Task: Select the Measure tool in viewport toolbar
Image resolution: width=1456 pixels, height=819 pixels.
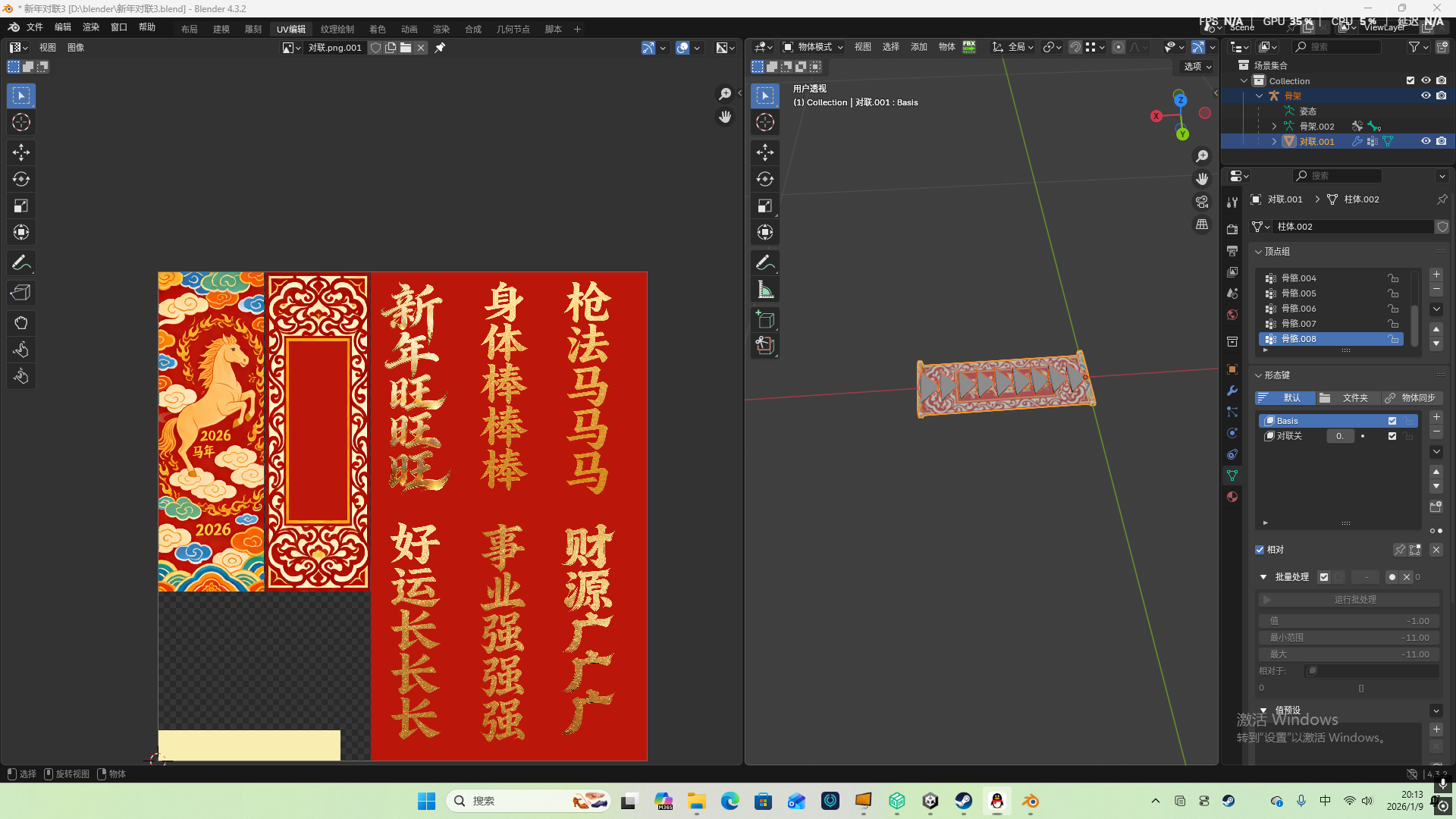Action: (x=765, y=289)
